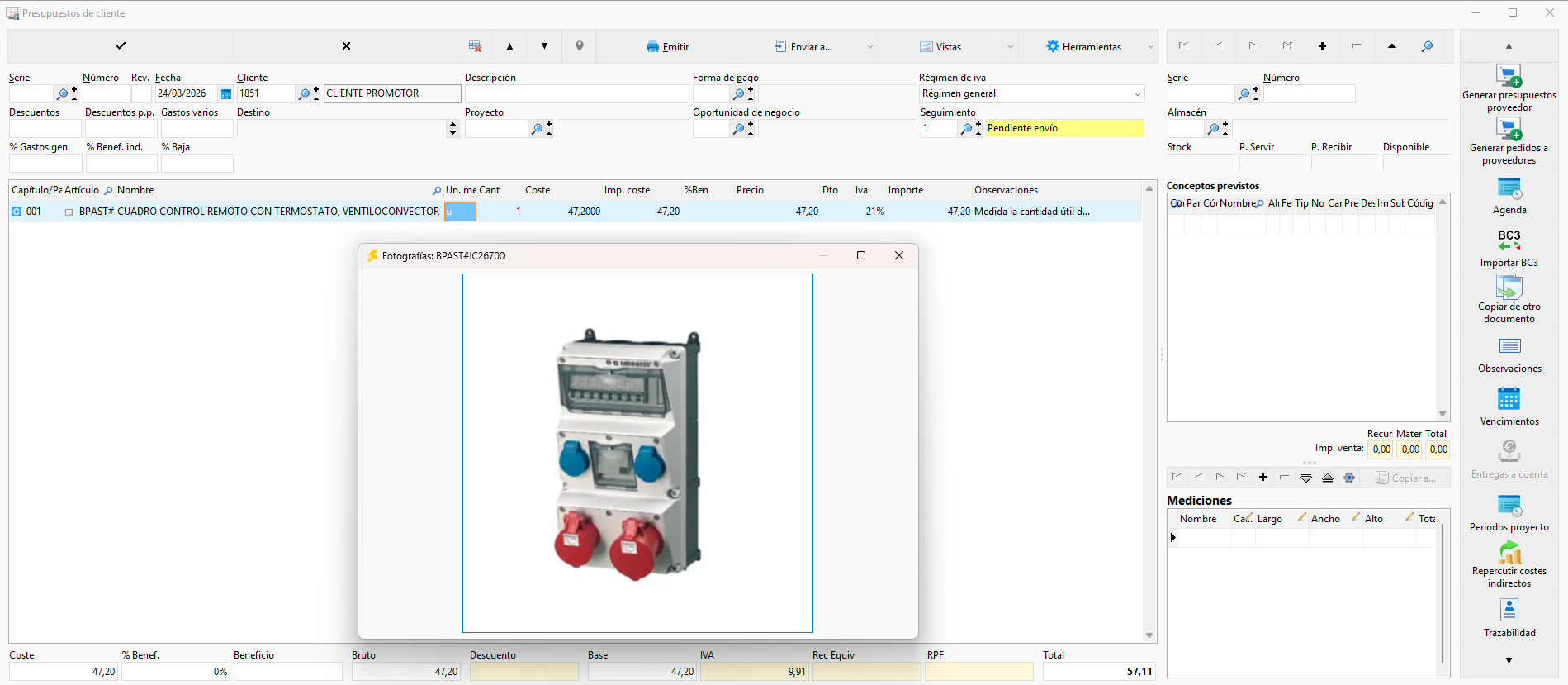The image size is (1568, 685).
Task: Click the yellow Pendiente envío field
Action: coord(1064,128)
